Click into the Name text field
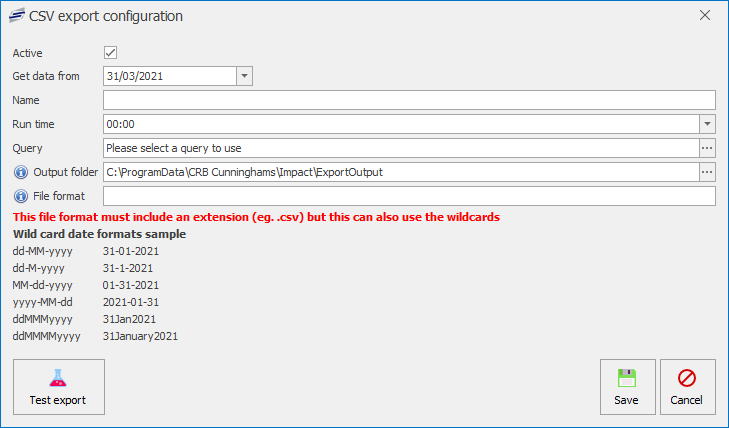The image size is (729, 428). [409, 100]
